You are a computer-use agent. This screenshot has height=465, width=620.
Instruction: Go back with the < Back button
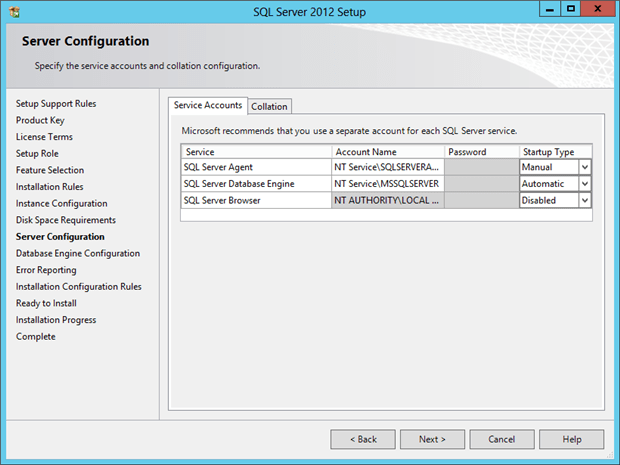(x=363, y=439)
